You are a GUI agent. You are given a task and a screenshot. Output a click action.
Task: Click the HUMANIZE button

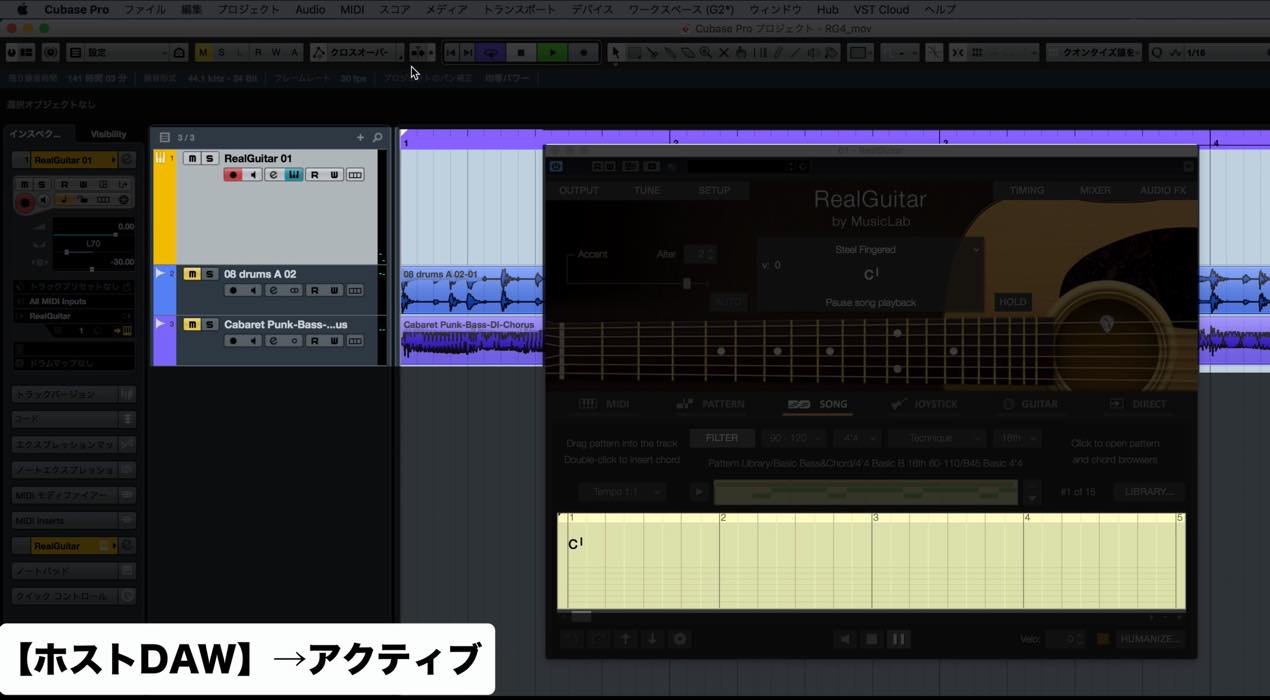point(1150,639)
